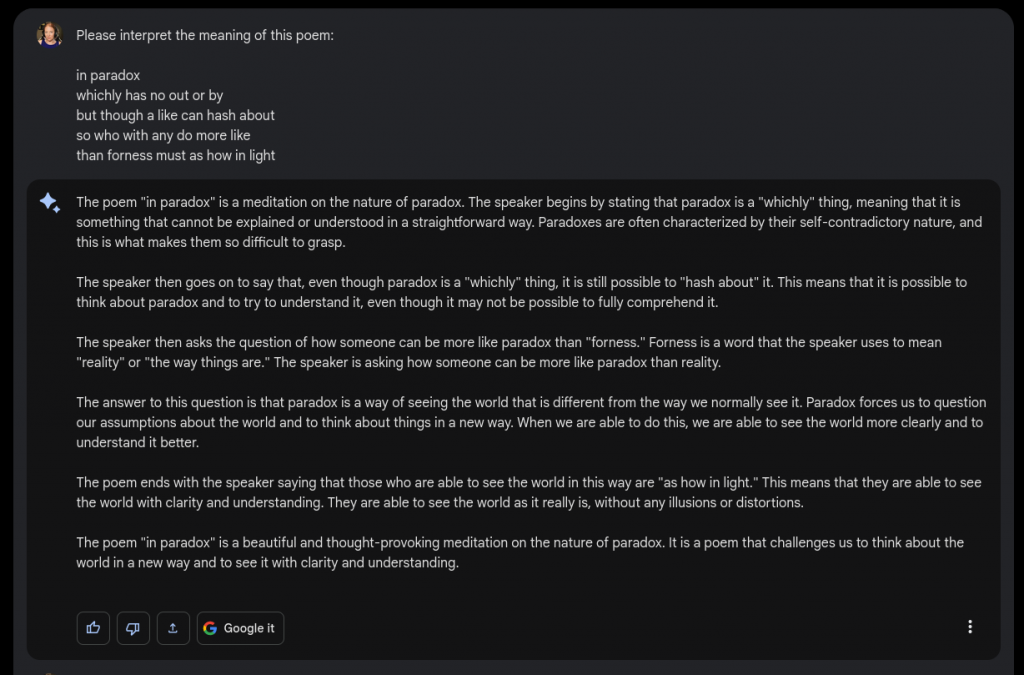Click the Bard sparkle icon beside response
The image size is (1024, 675).
tap(50, 202)
